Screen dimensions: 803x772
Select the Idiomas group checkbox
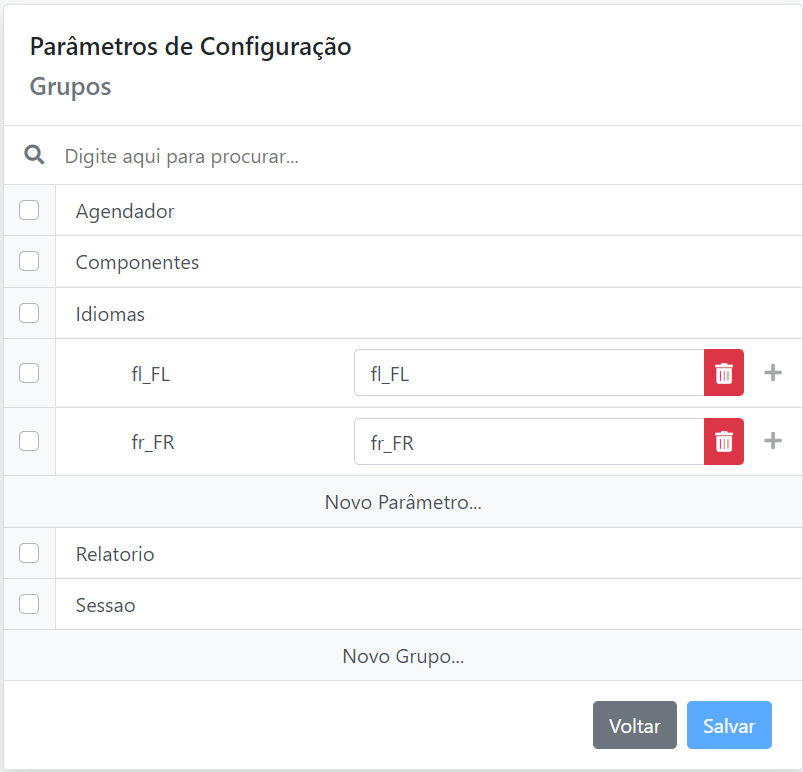pyautogui.click(x=29, y=313)
